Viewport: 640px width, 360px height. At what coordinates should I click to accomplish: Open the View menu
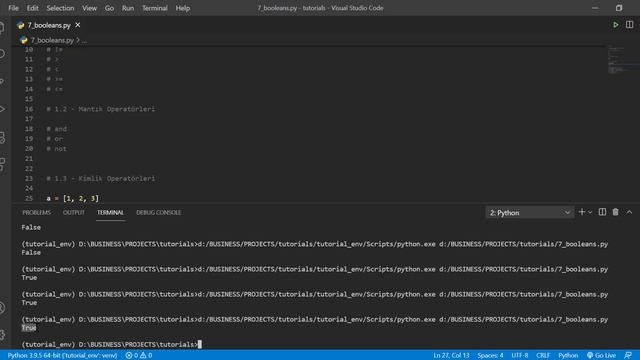point(89,8)
